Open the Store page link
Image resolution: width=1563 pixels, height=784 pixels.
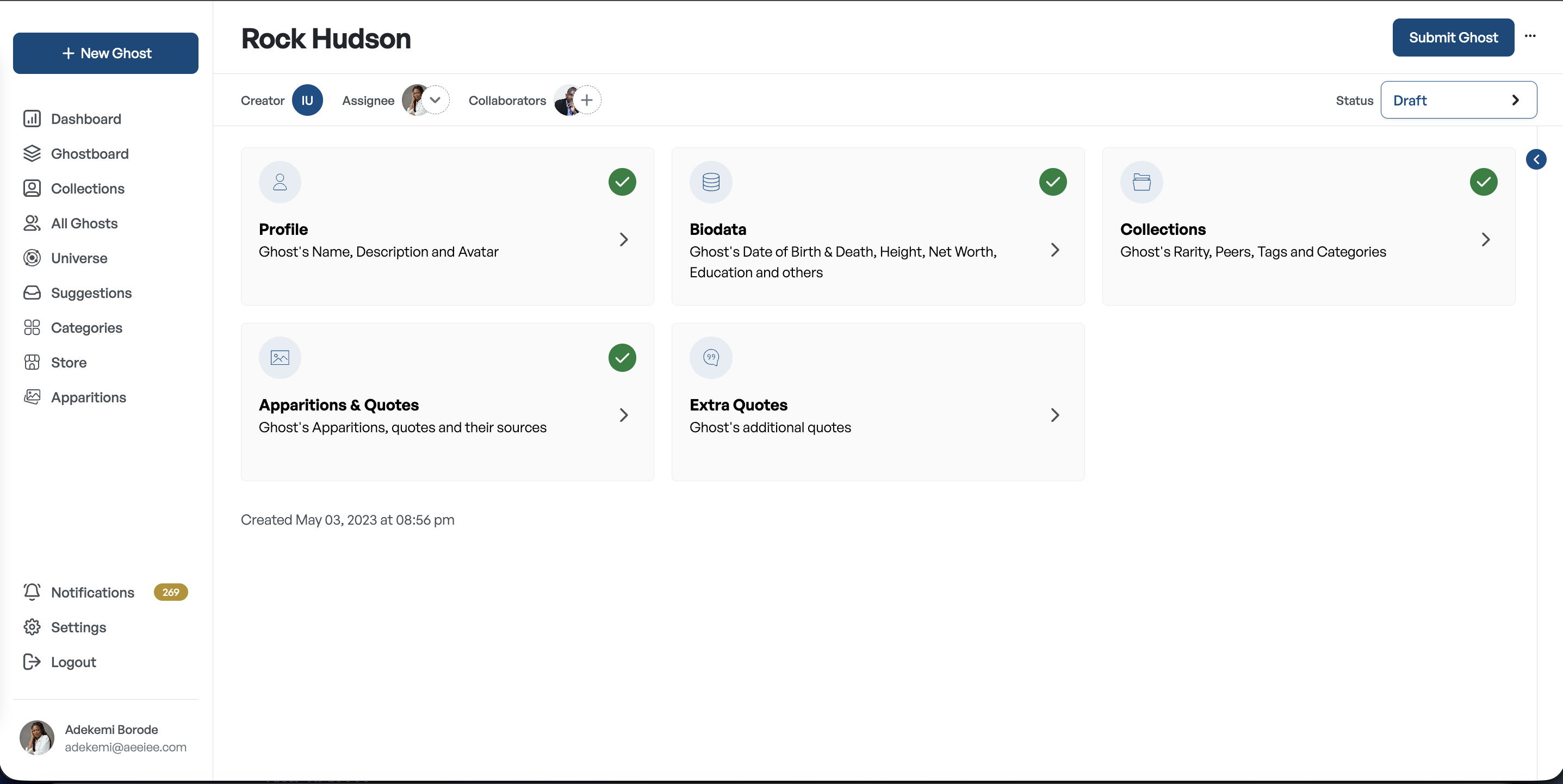click(69, 362)
